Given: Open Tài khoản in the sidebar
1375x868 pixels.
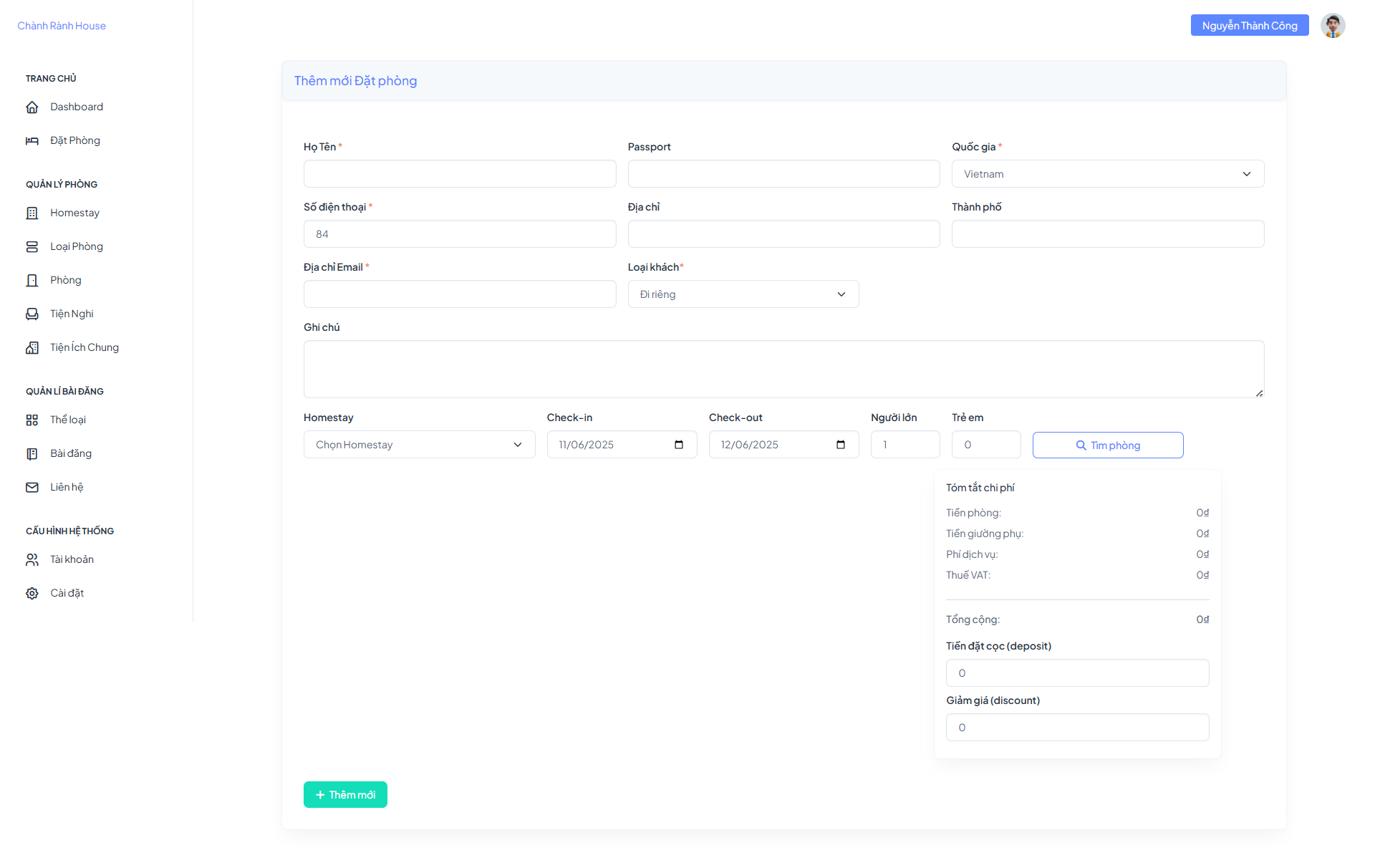Looking at the screenshot, I should 72,559.
